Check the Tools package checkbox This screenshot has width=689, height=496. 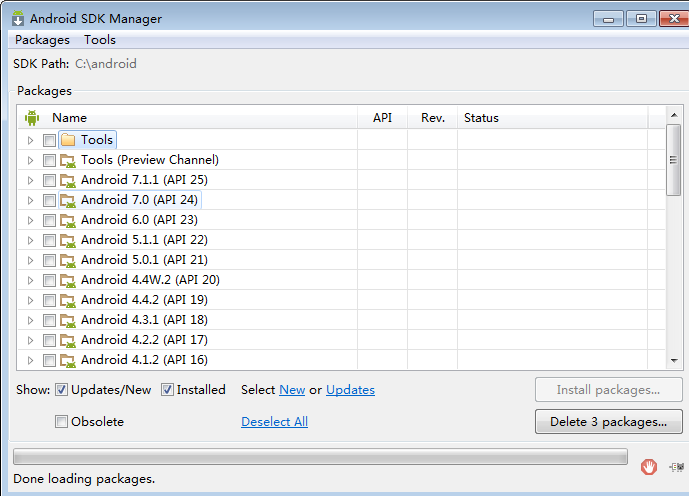click(x=49, y=140)
